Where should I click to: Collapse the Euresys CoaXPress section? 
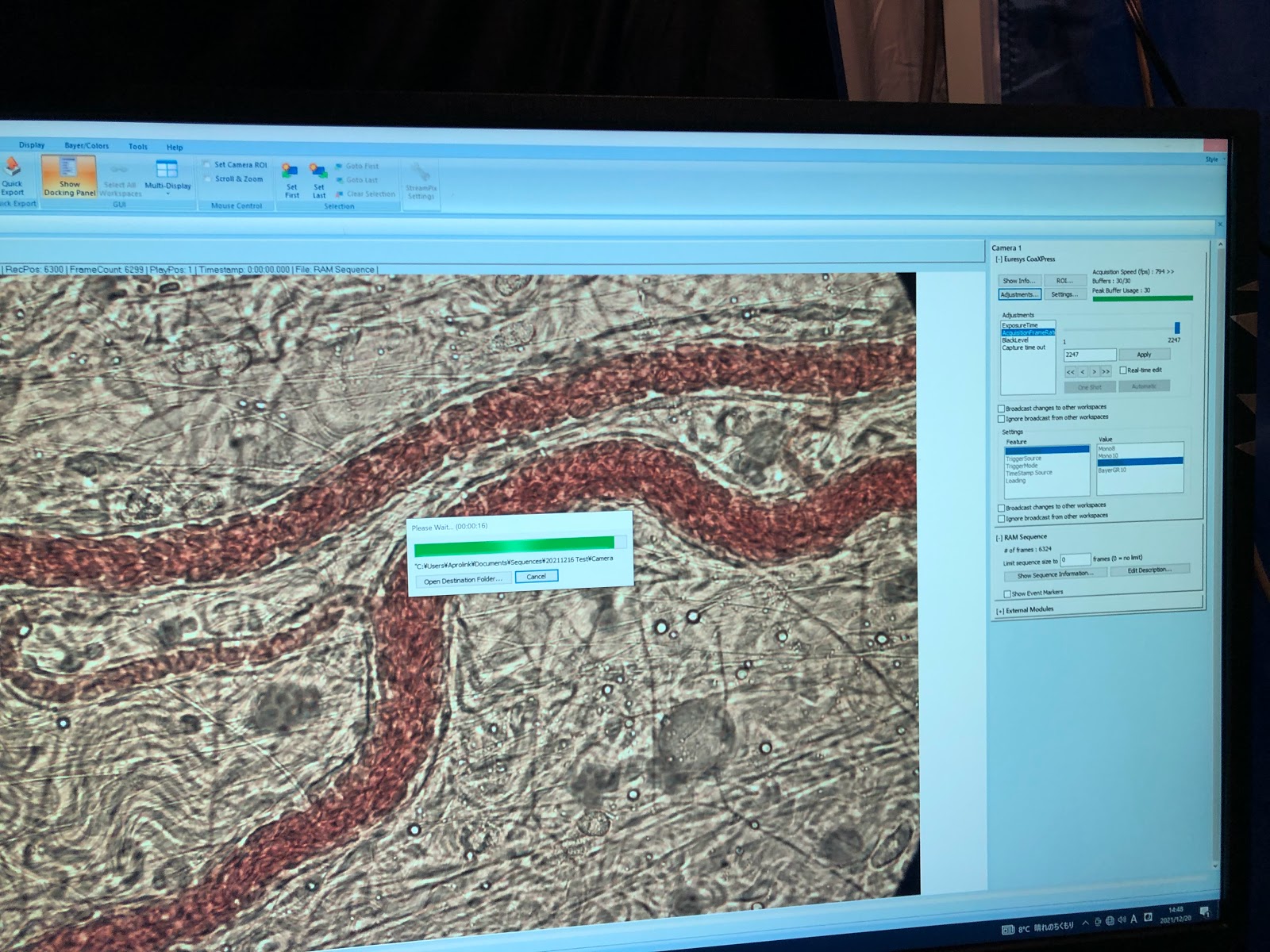click(x=999, y=259)
